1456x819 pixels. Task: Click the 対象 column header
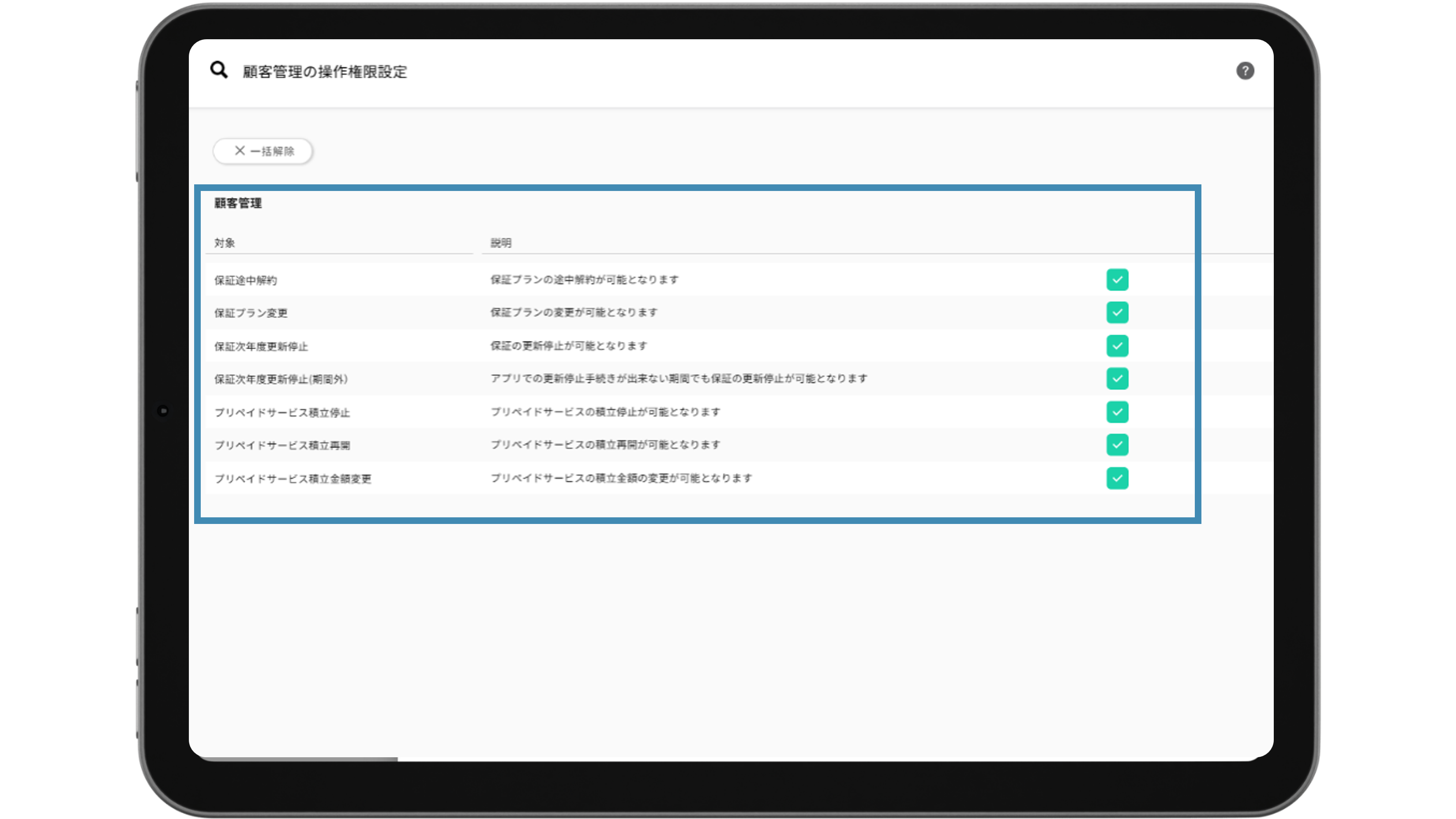click(x=225, y=243)
